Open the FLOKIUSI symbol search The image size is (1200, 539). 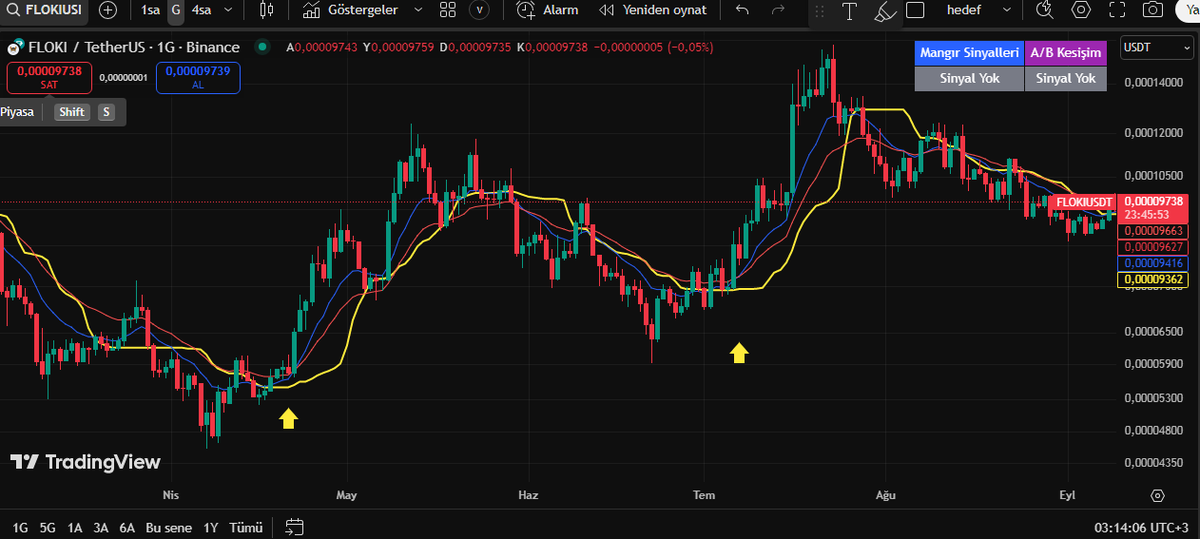click(44, 10)
